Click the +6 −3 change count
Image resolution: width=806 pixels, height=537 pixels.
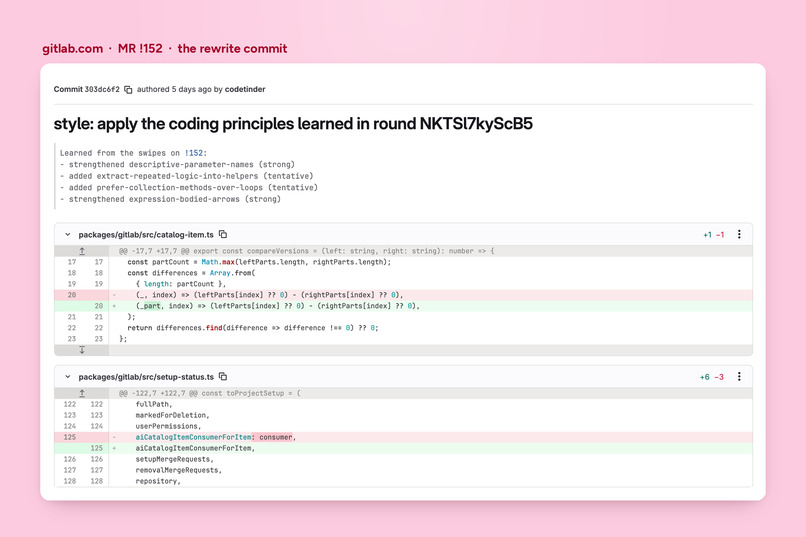[x=711, y=377]
